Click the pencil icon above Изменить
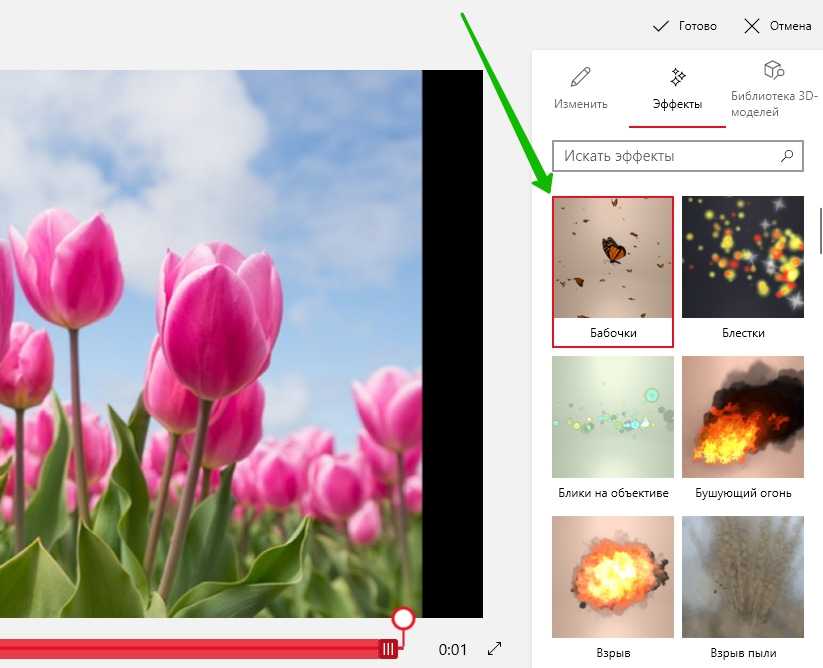823x668 pixels. (580, 77)
